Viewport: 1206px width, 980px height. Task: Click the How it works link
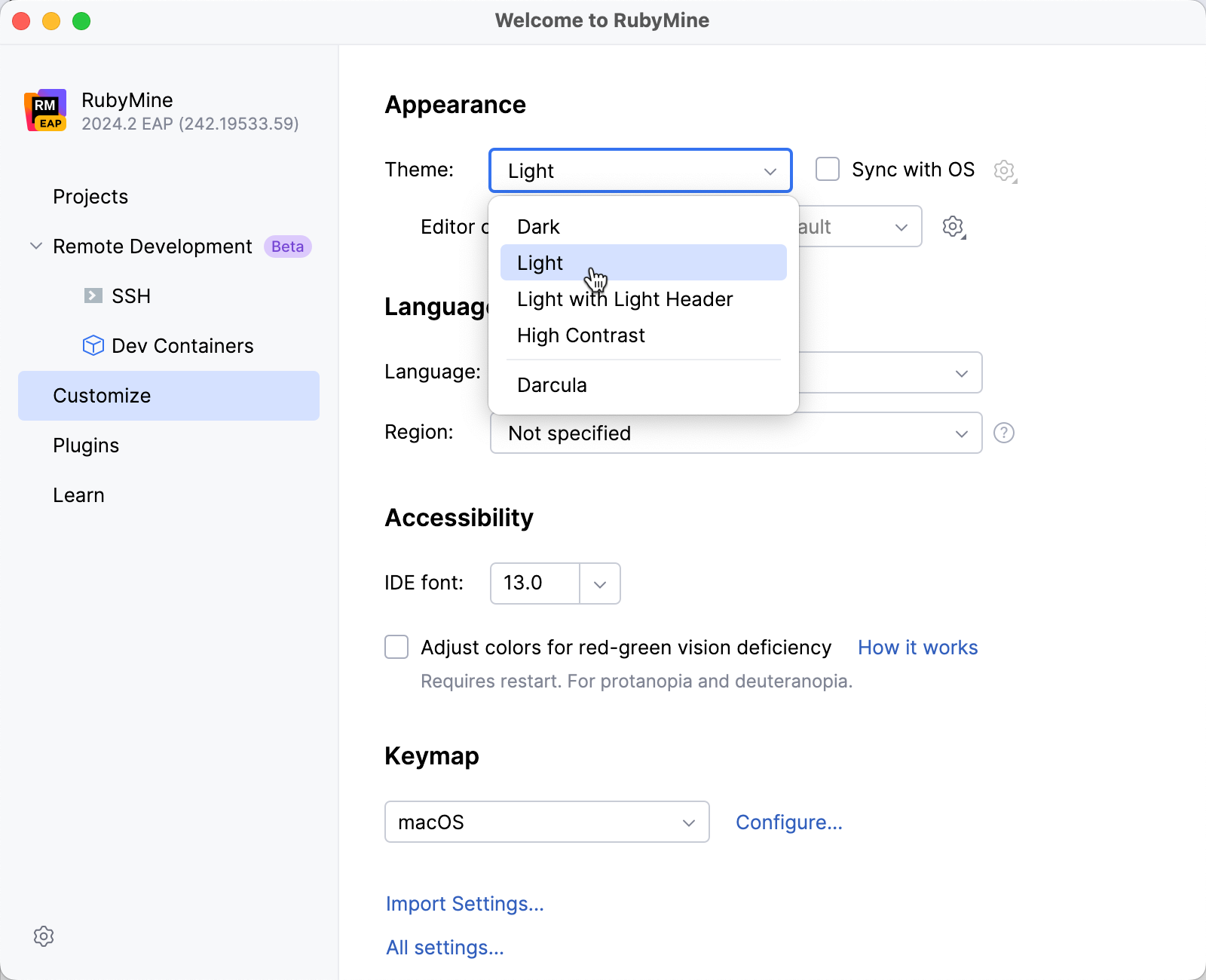point(917,647)
